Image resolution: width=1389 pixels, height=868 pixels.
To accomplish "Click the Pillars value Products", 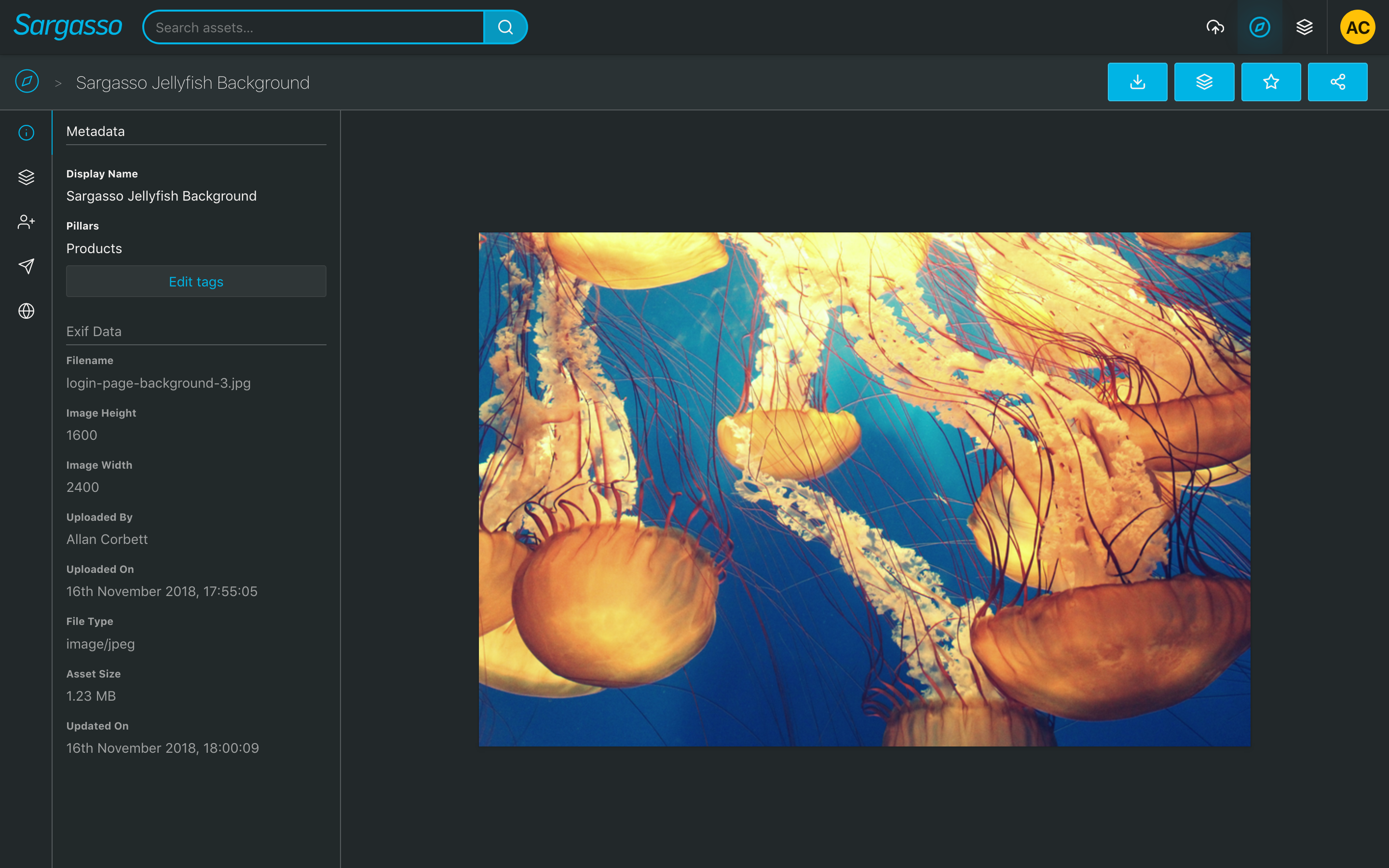I will click(94, 248).
